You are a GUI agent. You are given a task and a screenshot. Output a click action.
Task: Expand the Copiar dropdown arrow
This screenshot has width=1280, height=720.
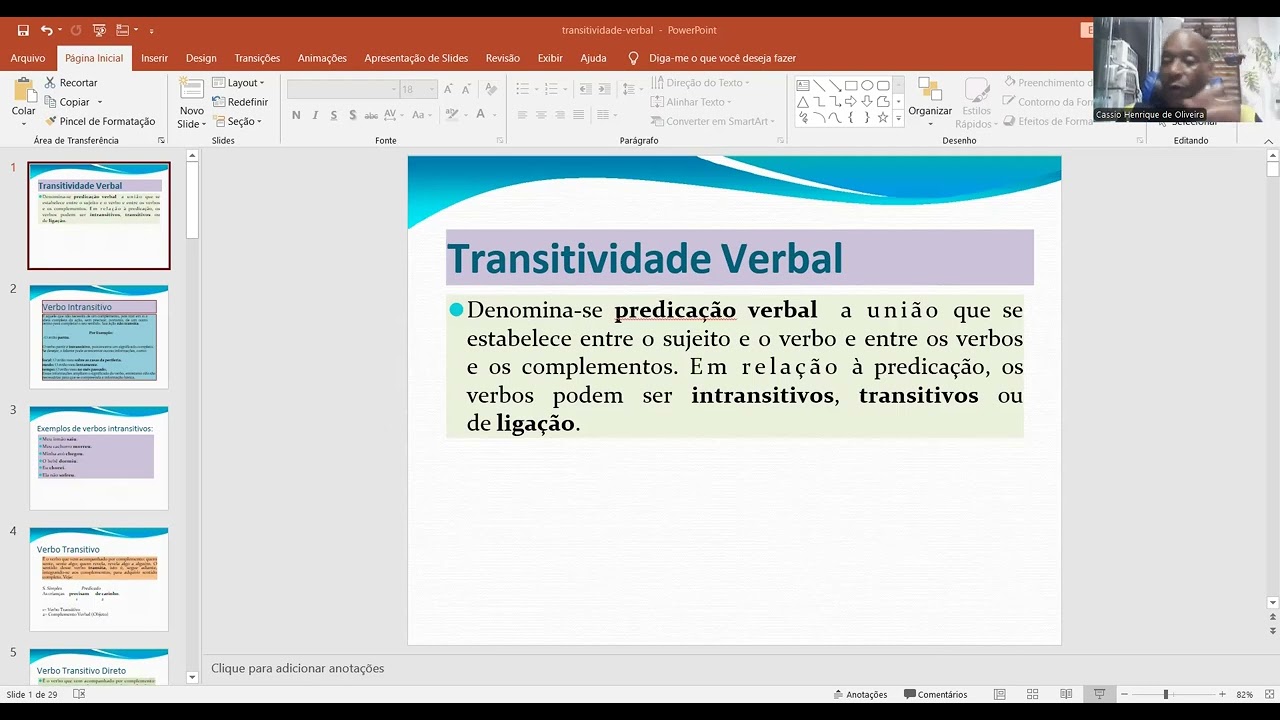pyautogui.click(x=99, y=102)
